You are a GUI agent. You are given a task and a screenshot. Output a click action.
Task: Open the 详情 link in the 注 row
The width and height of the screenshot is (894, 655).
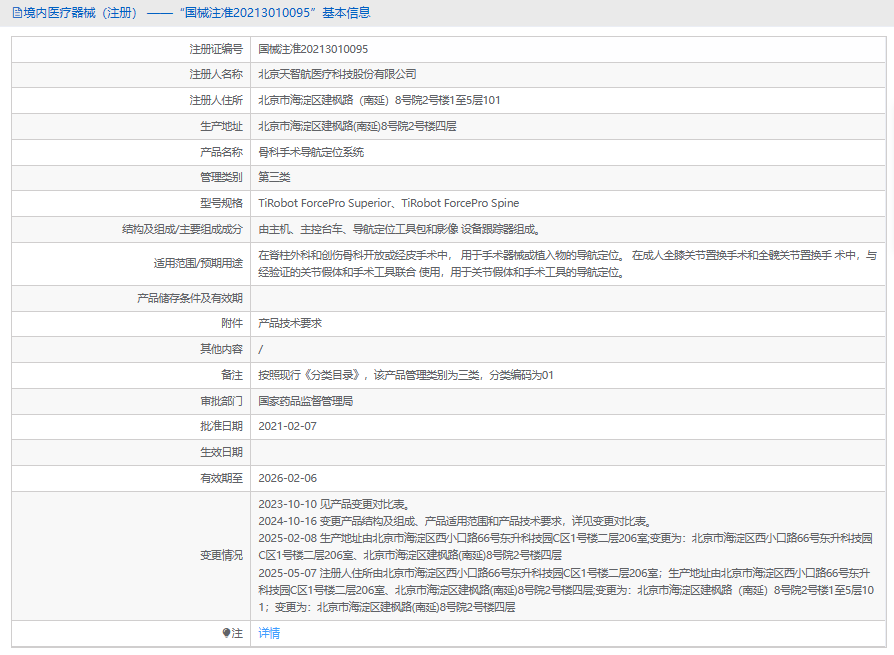pos(269,633)
